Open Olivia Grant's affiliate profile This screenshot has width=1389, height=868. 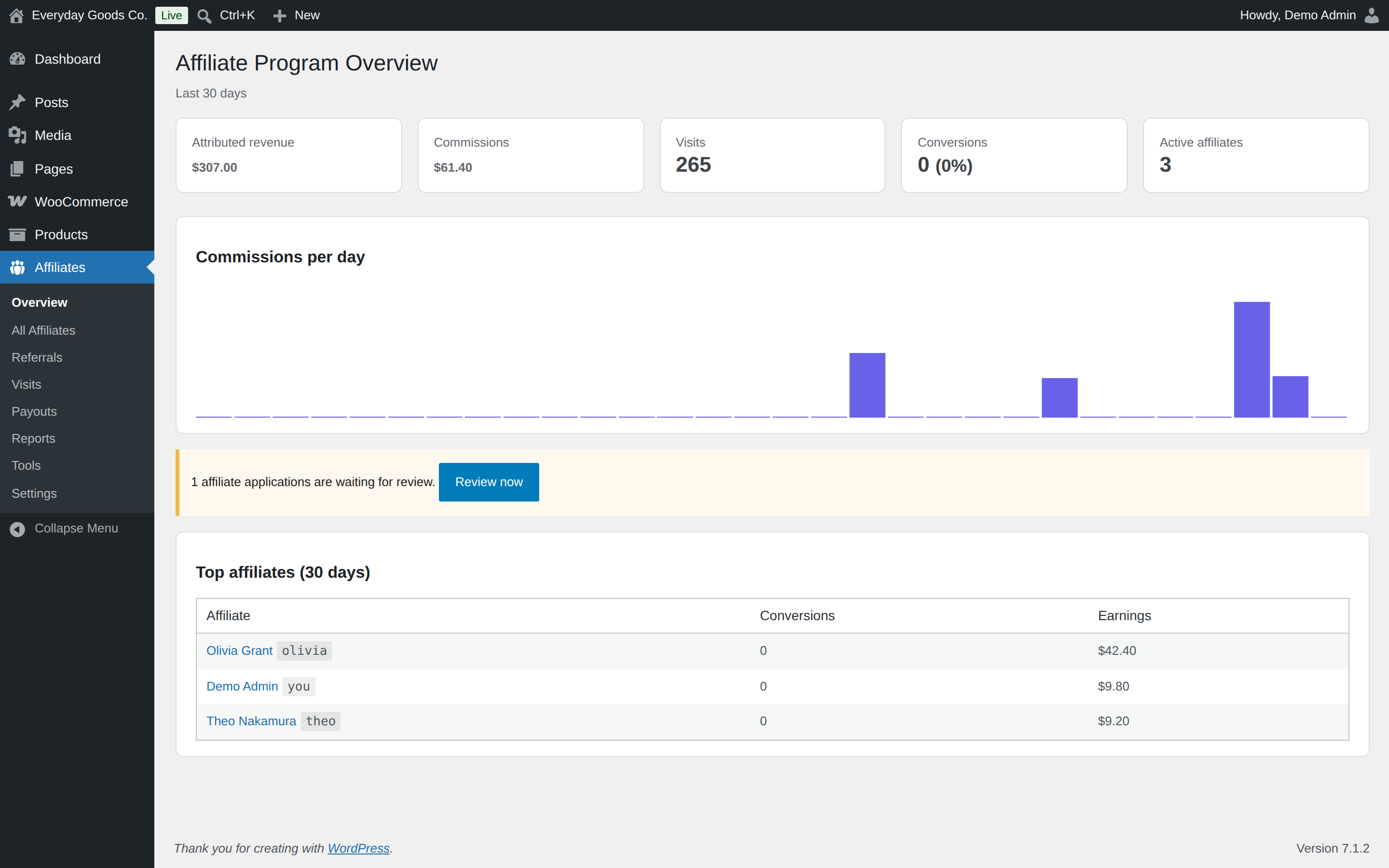pyautogui.click(x=239, y=651)
